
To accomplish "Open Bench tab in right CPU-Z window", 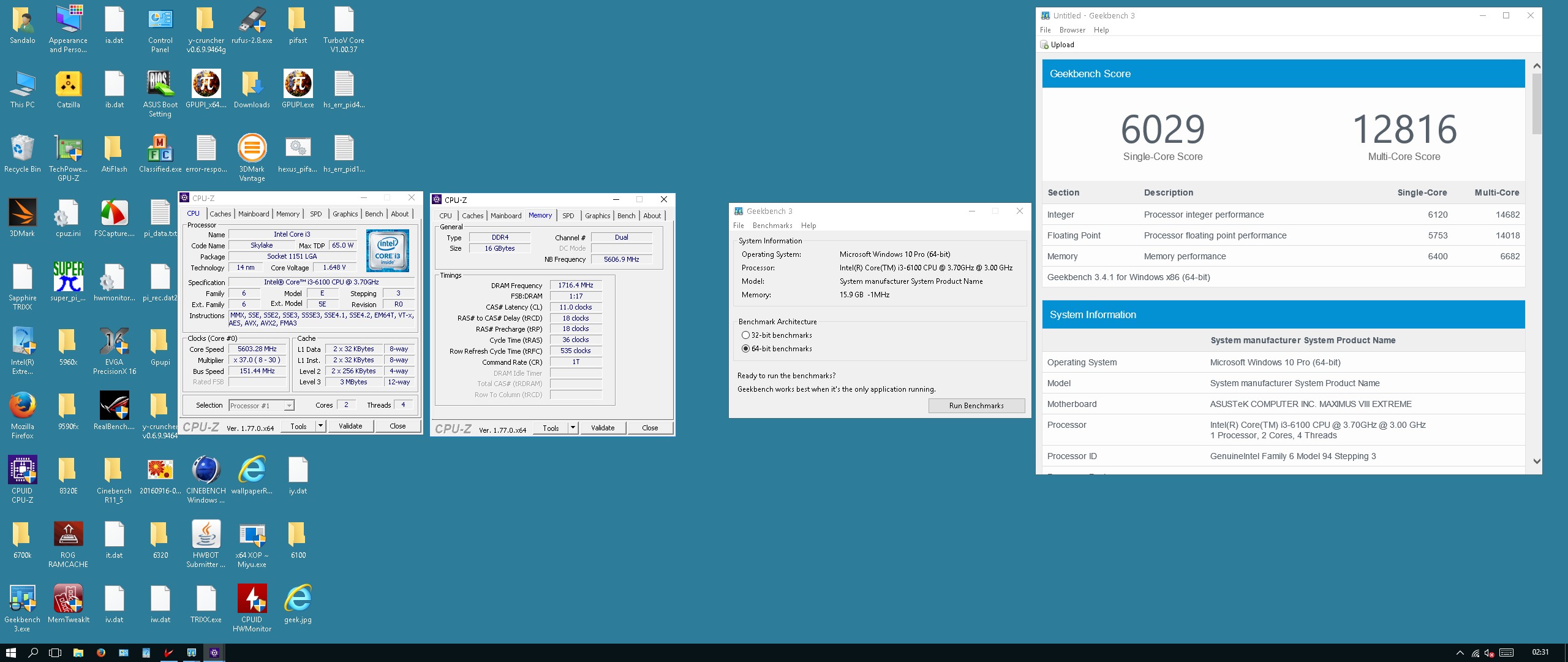I will [x=626, y=216].
